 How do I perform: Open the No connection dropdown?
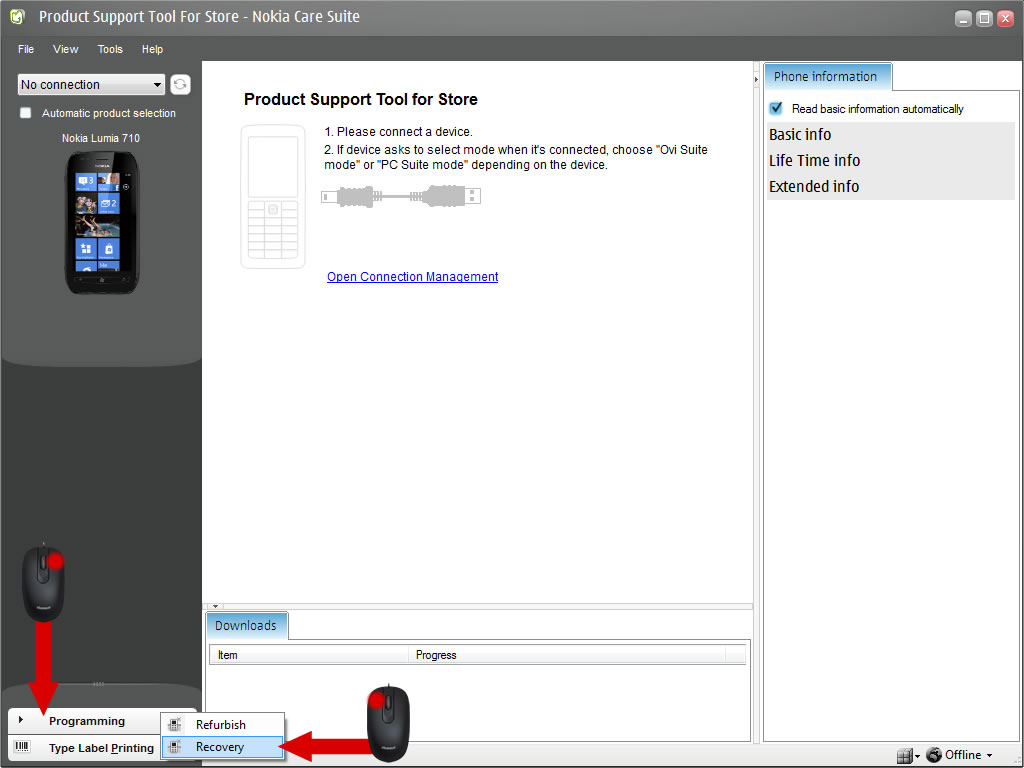pyautogui.click(x=91, y=84)
